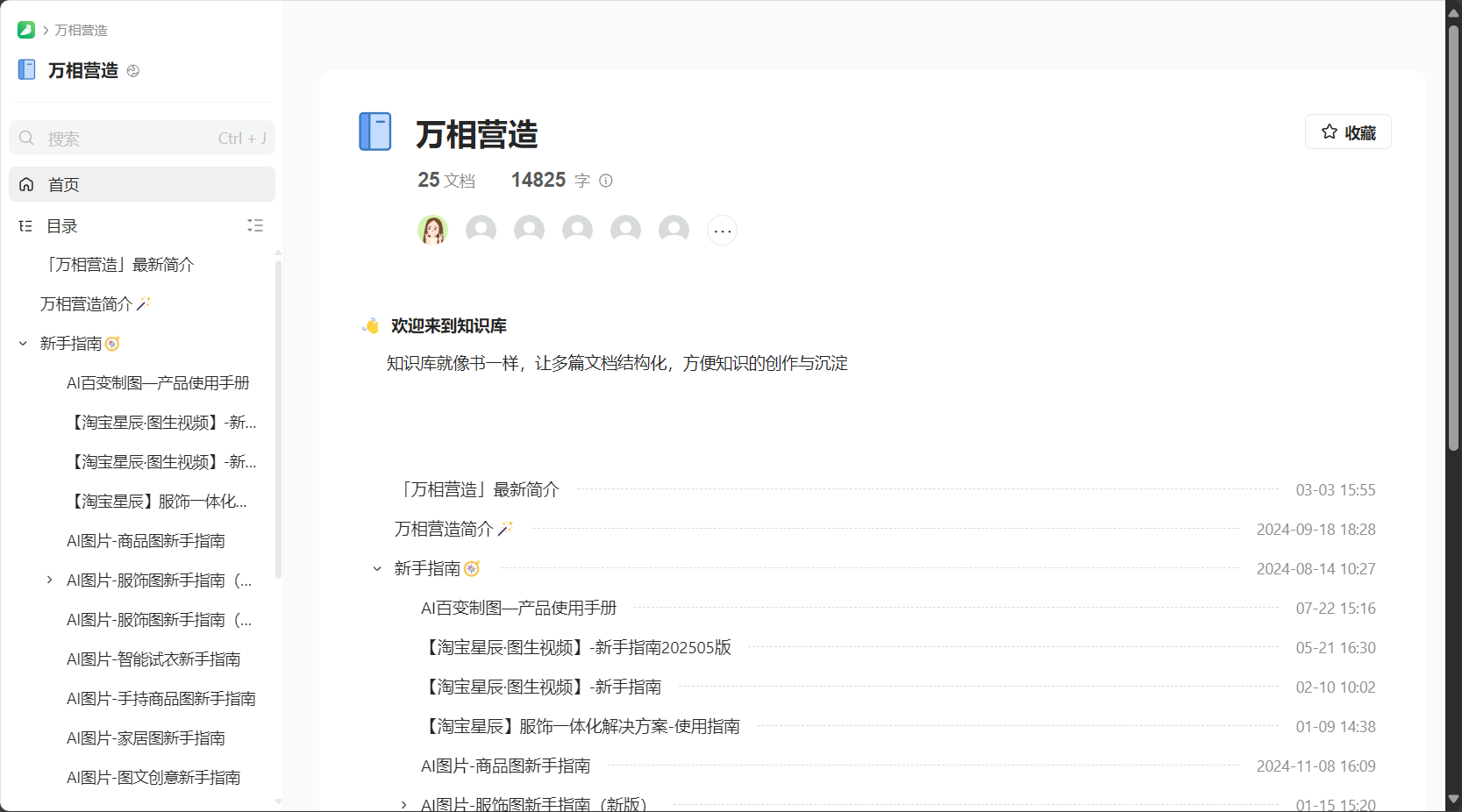Click timestamp 2024-09-18 18:28
The height and width of the screenshot is (812, 1462).
pos(1316,529)
